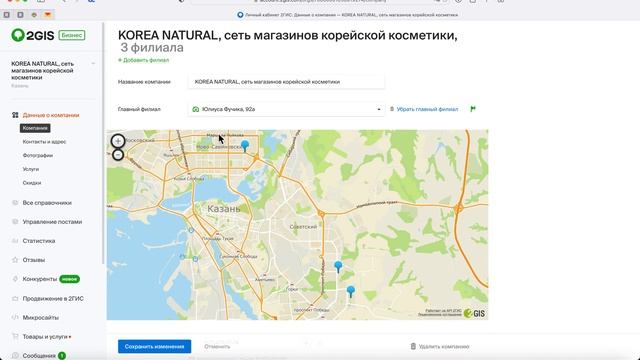Zoom in the map with plus
Screen dimensions: 640x360
point(118,141)
